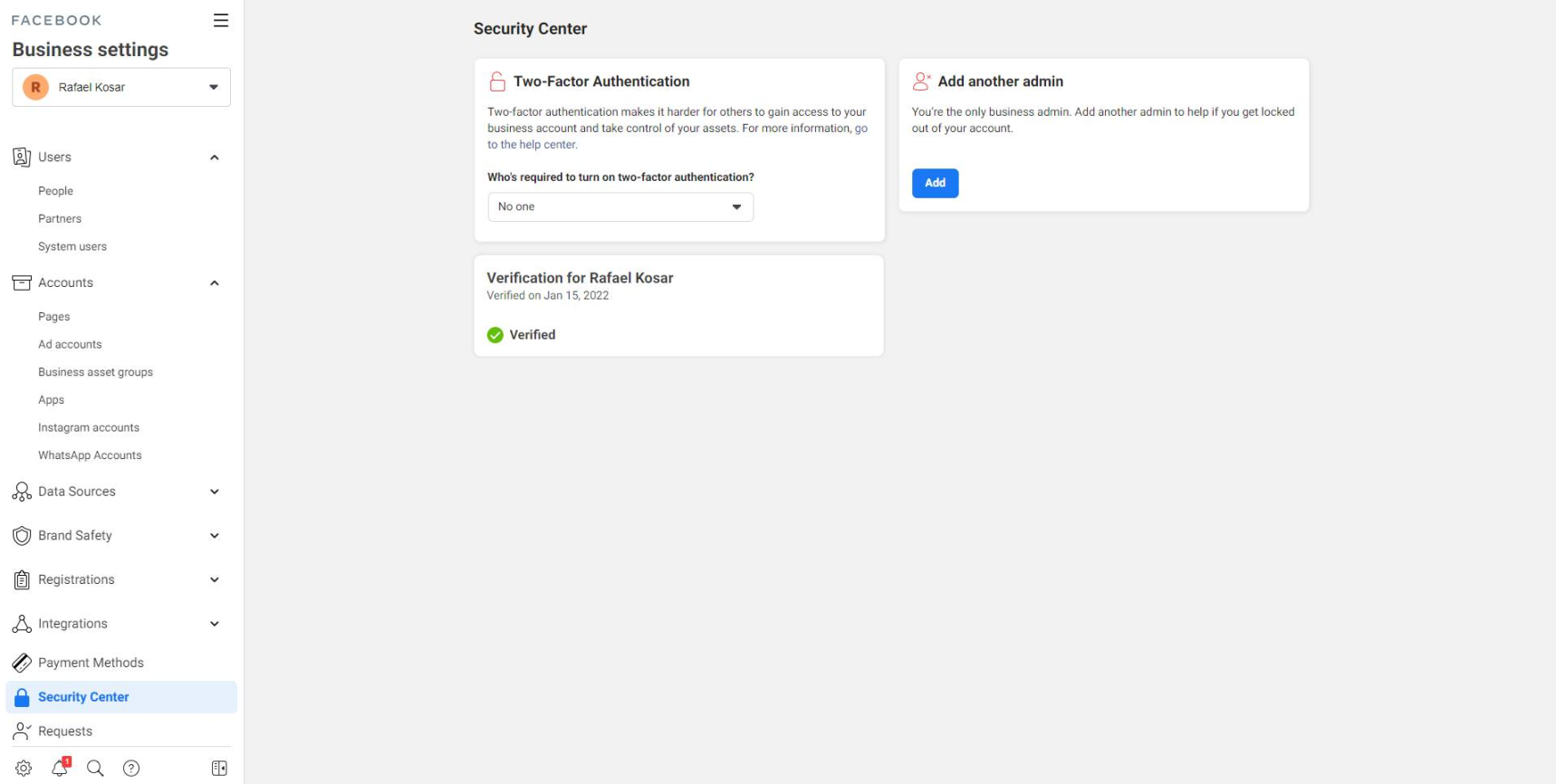The height and width of the screenshot is (784, 1556).
Task: Open the Requests label in sidebar
Action: (x=65, y=731)
